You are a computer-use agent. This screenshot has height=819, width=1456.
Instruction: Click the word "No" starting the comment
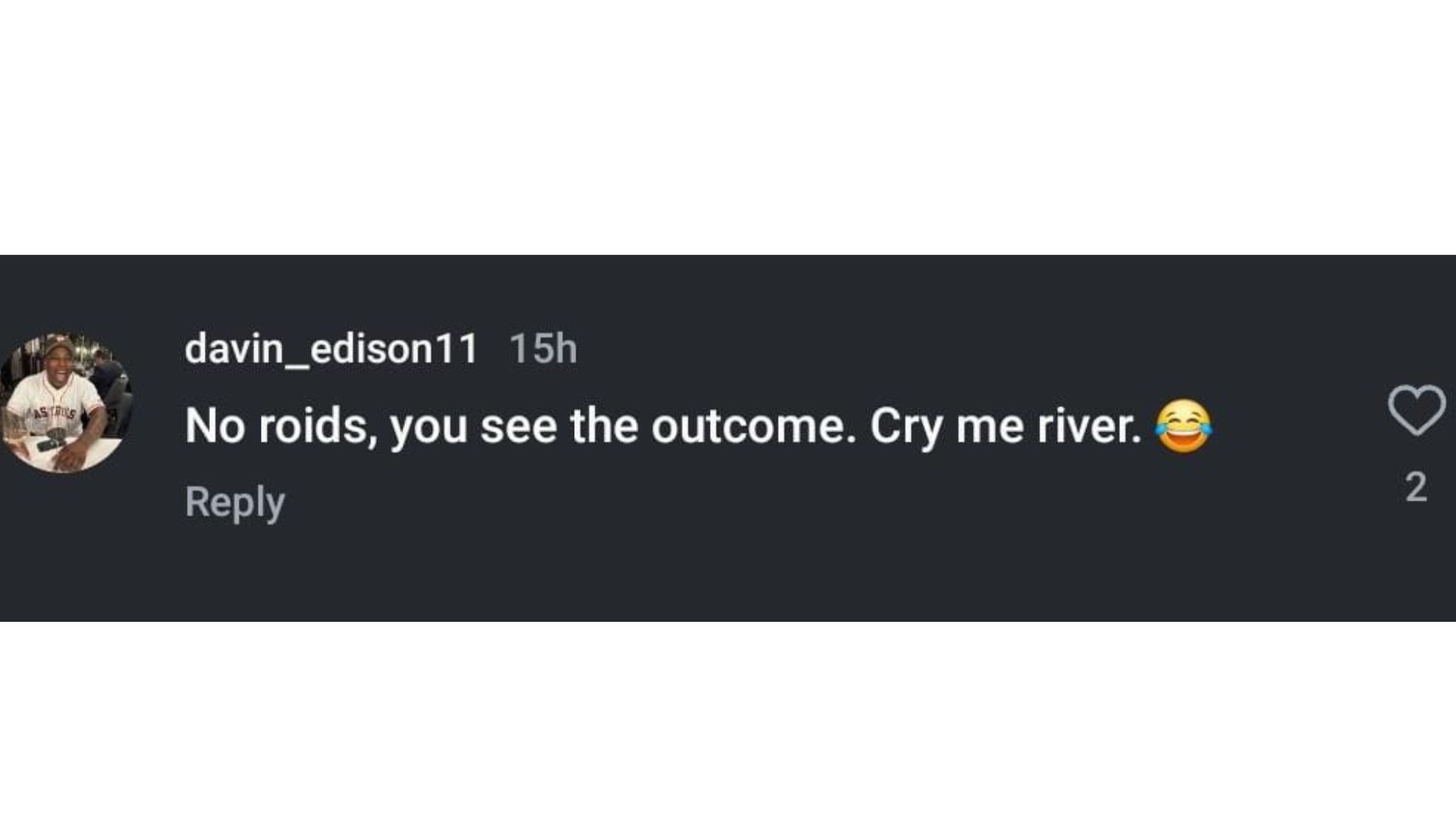click(x=215, y=426)
